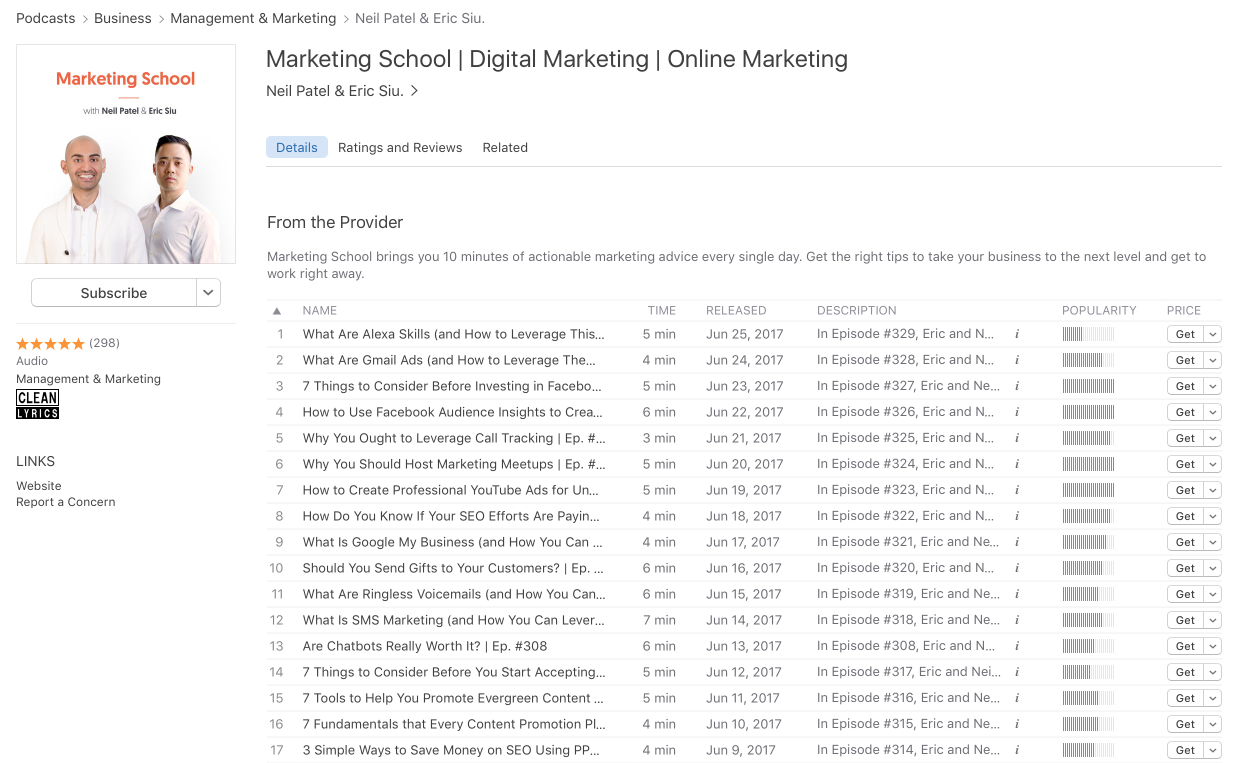Go to Management & Marketing in the breadcrumb

pyautogui.click(x=253, y=18)
